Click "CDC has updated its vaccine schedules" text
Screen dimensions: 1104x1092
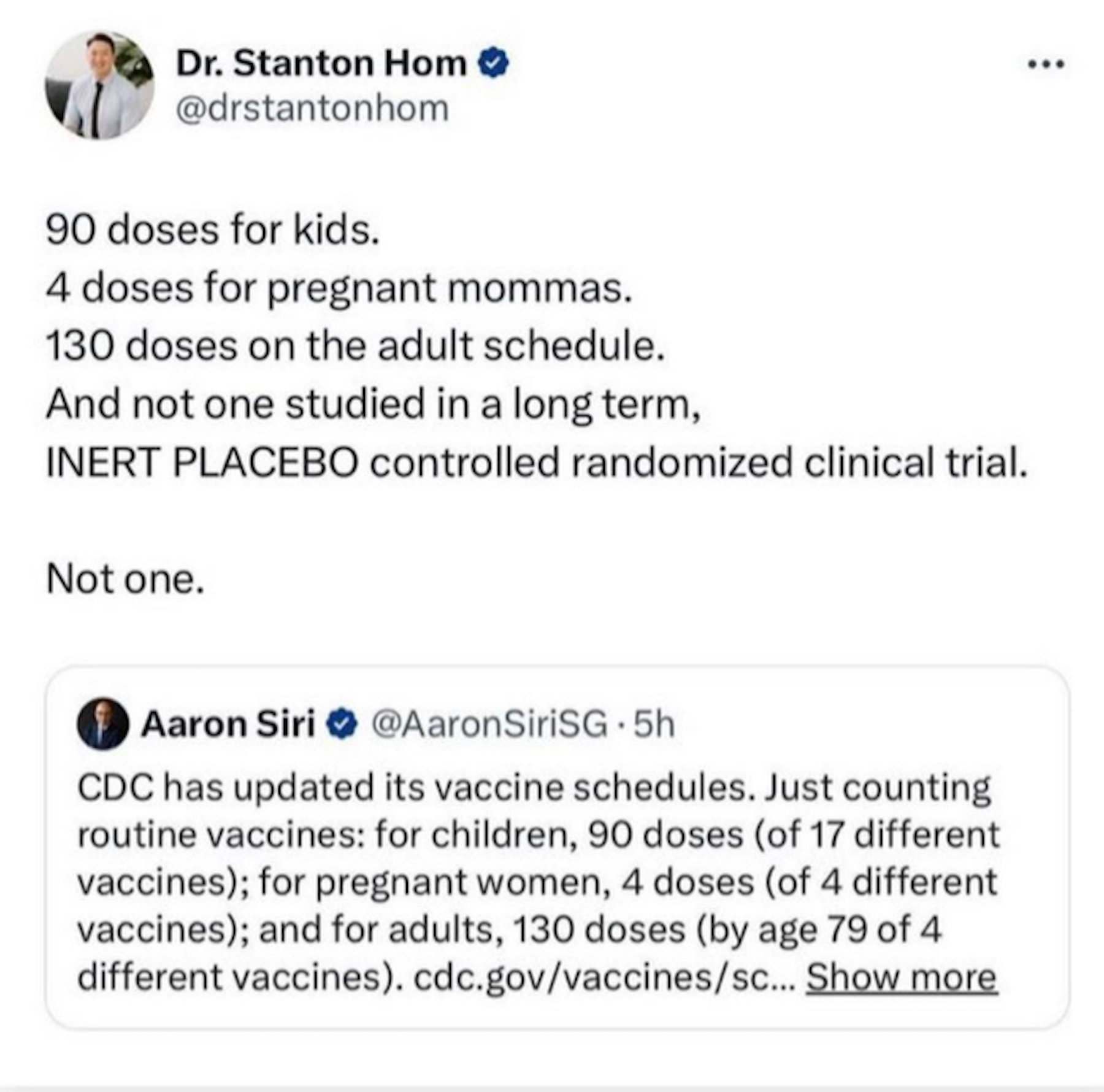417,787
